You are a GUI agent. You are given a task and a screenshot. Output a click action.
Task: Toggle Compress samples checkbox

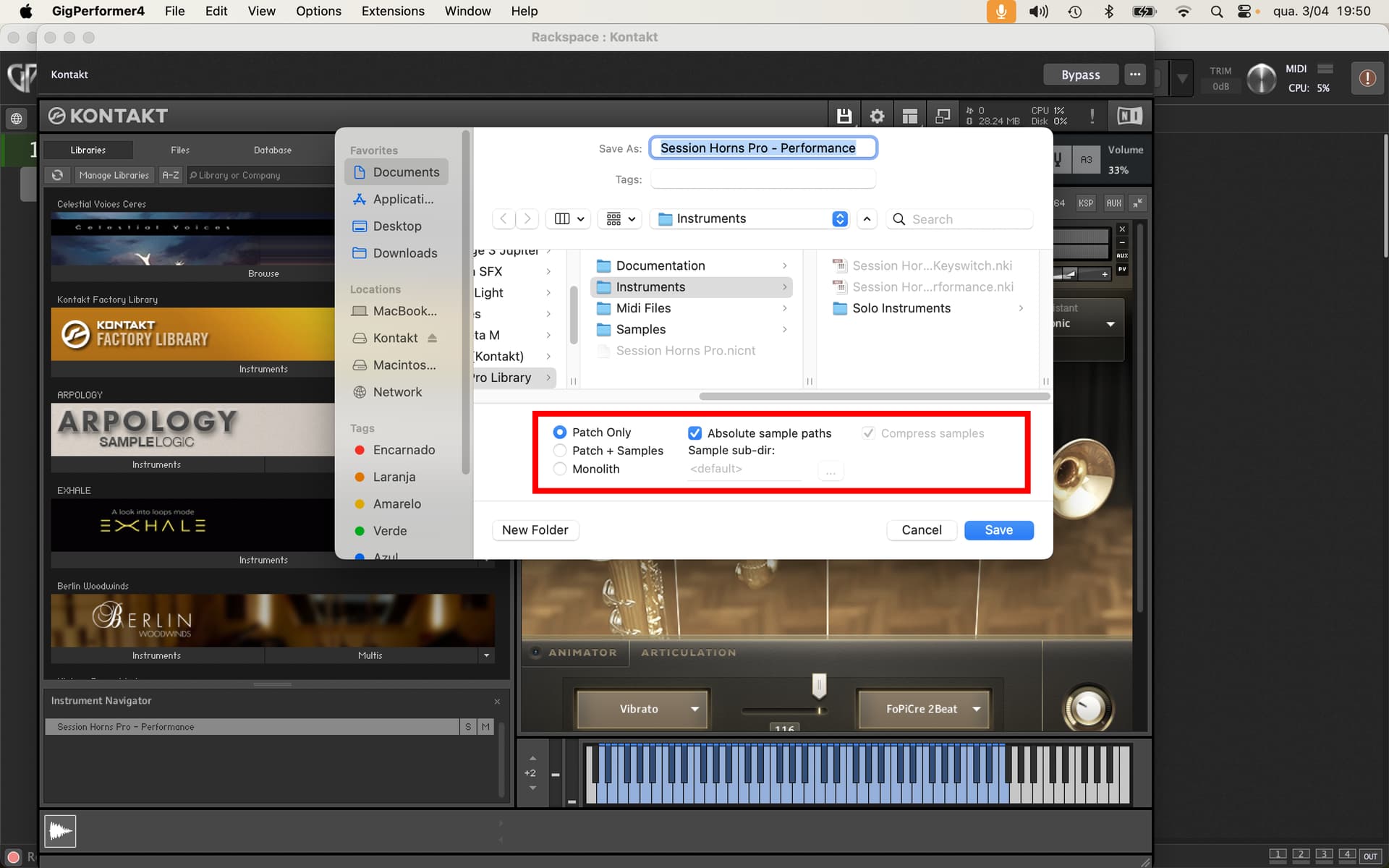pos(868,433)
